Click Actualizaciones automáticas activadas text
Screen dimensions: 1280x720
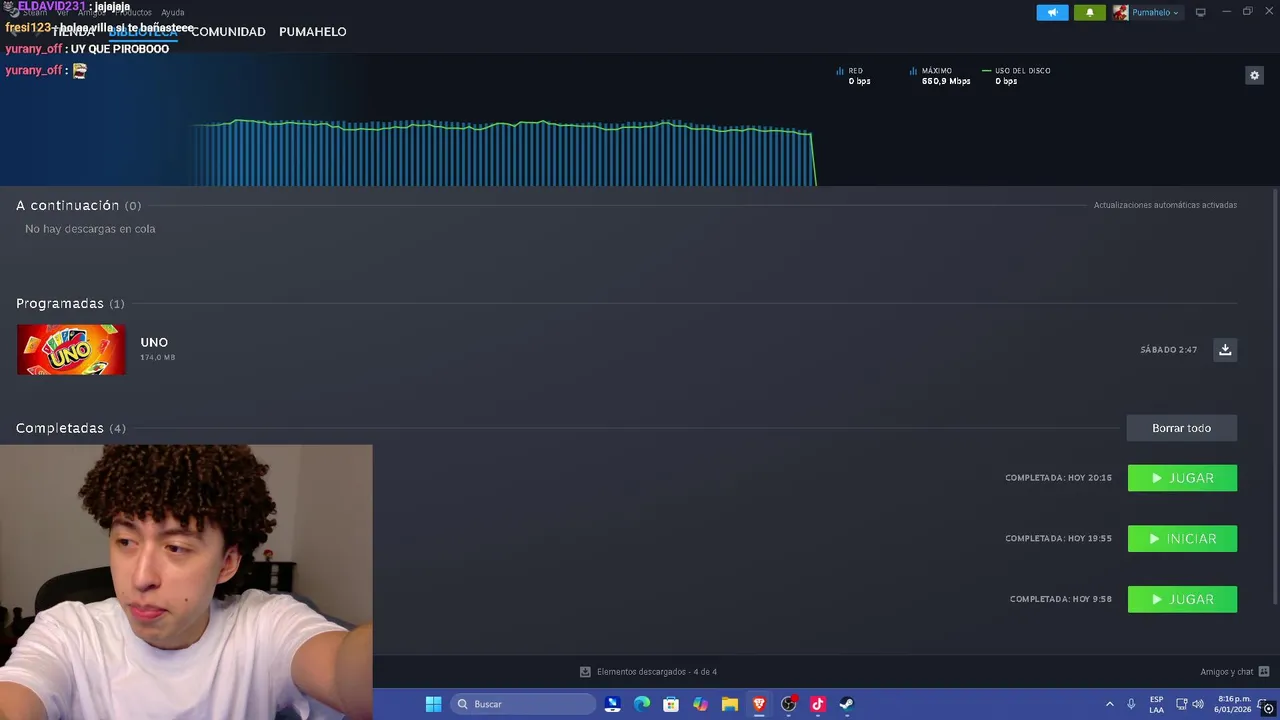[x=1165, y=205]
